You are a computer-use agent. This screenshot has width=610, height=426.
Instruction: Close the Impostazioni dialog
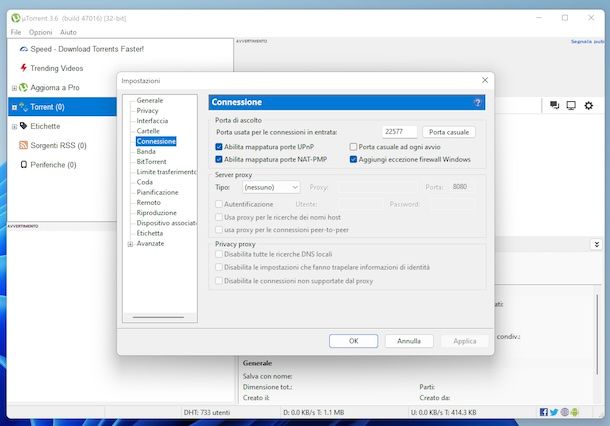click(485, 80)
